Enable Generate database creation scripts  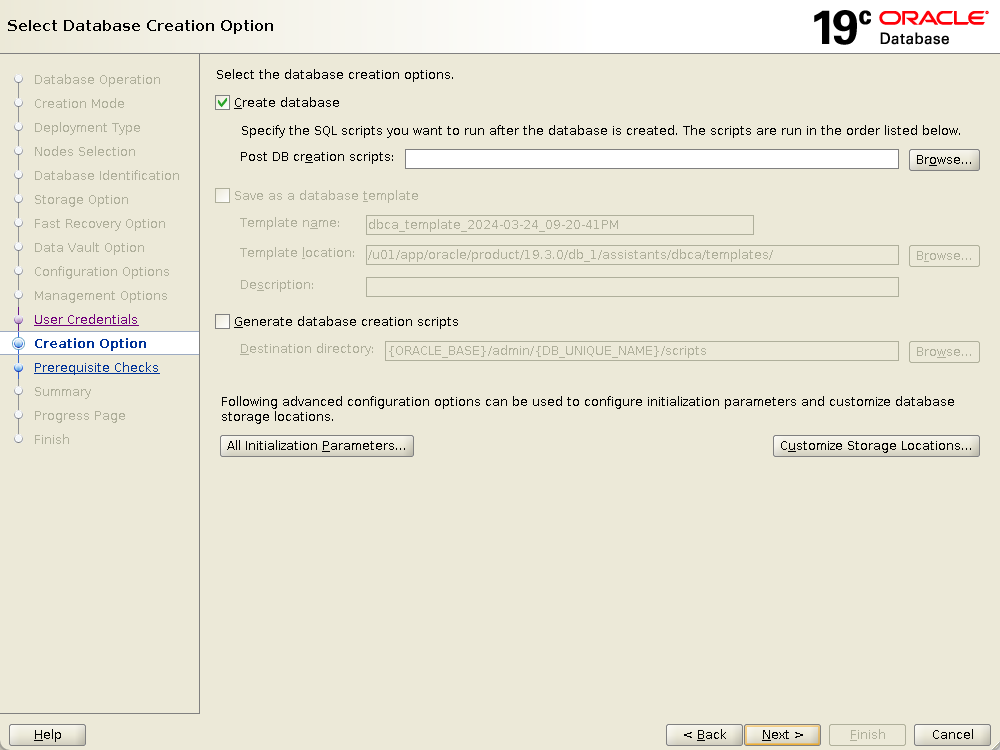coord(223,322)
